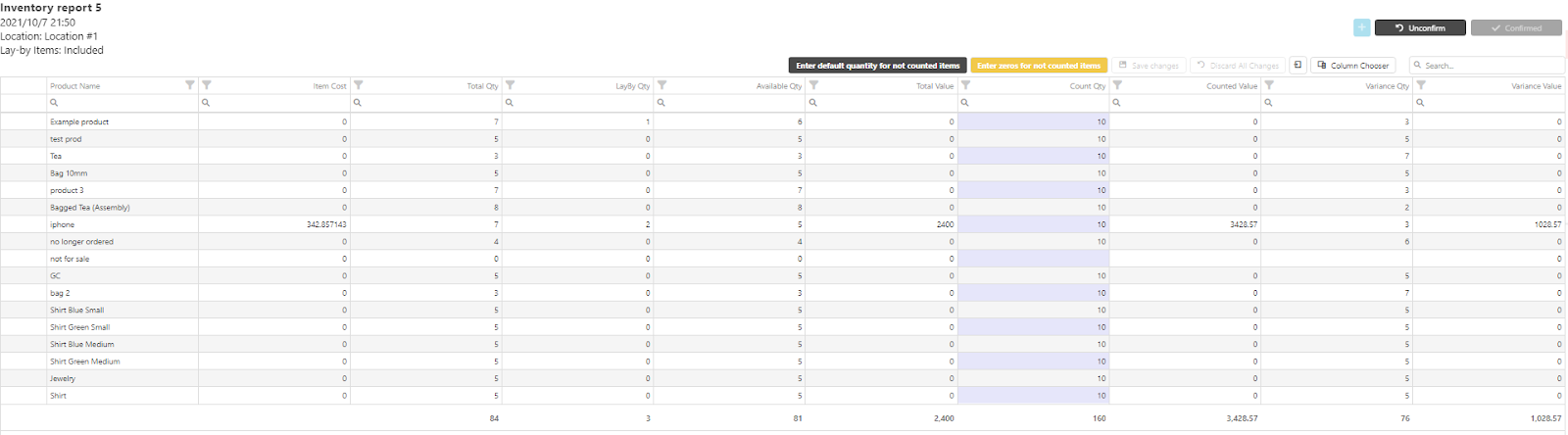
Task: Click the search magnifier under Total Value
Action: click(813, 103)
